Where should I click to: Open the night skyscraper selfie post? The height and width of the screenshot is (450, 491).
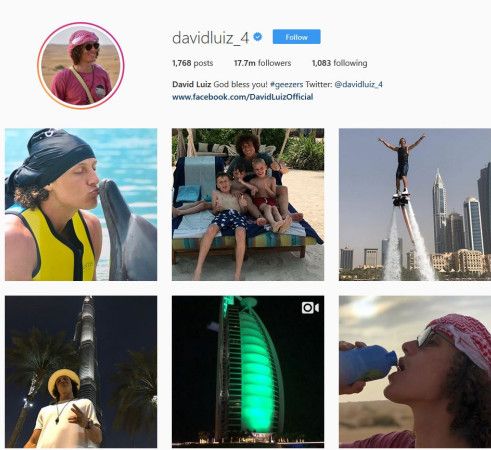[81, 372]
